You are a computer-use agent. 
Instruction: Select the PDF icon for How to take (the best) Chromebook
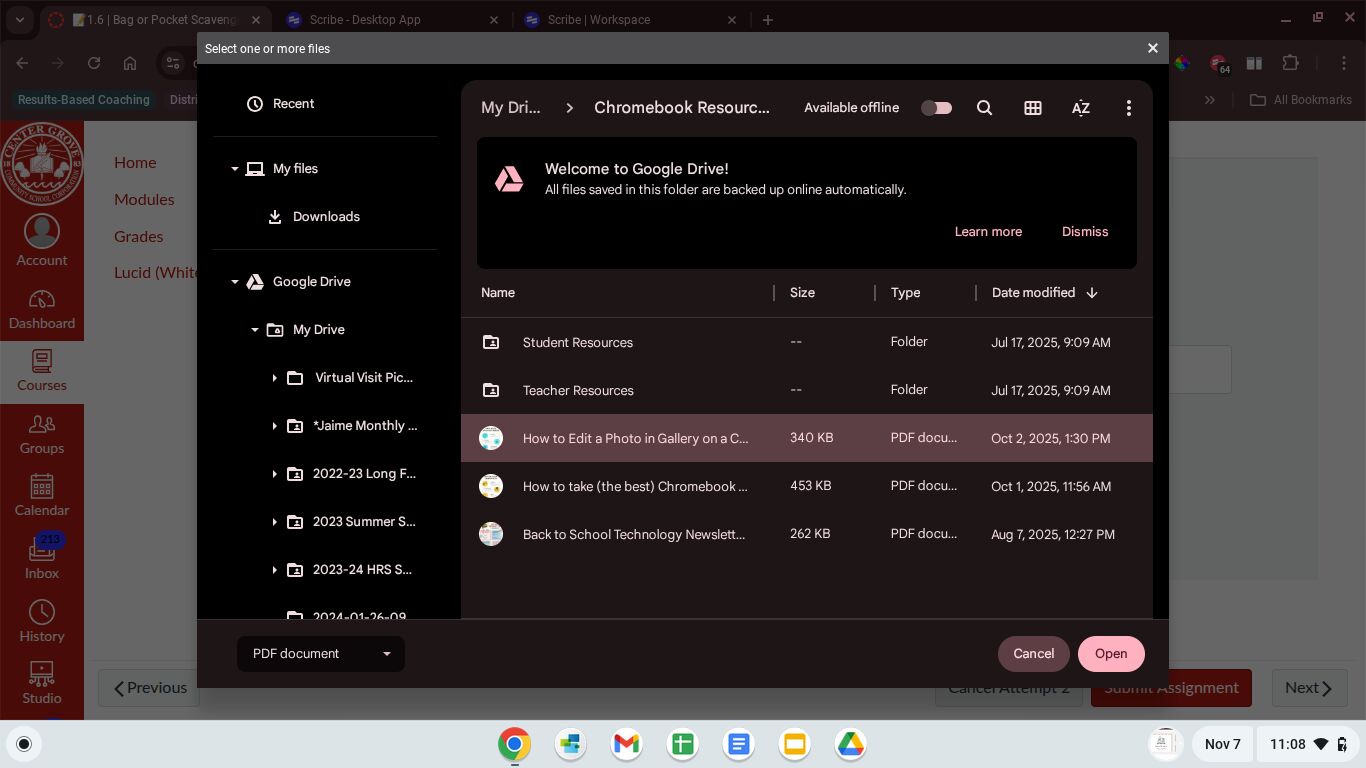[491, 486]
